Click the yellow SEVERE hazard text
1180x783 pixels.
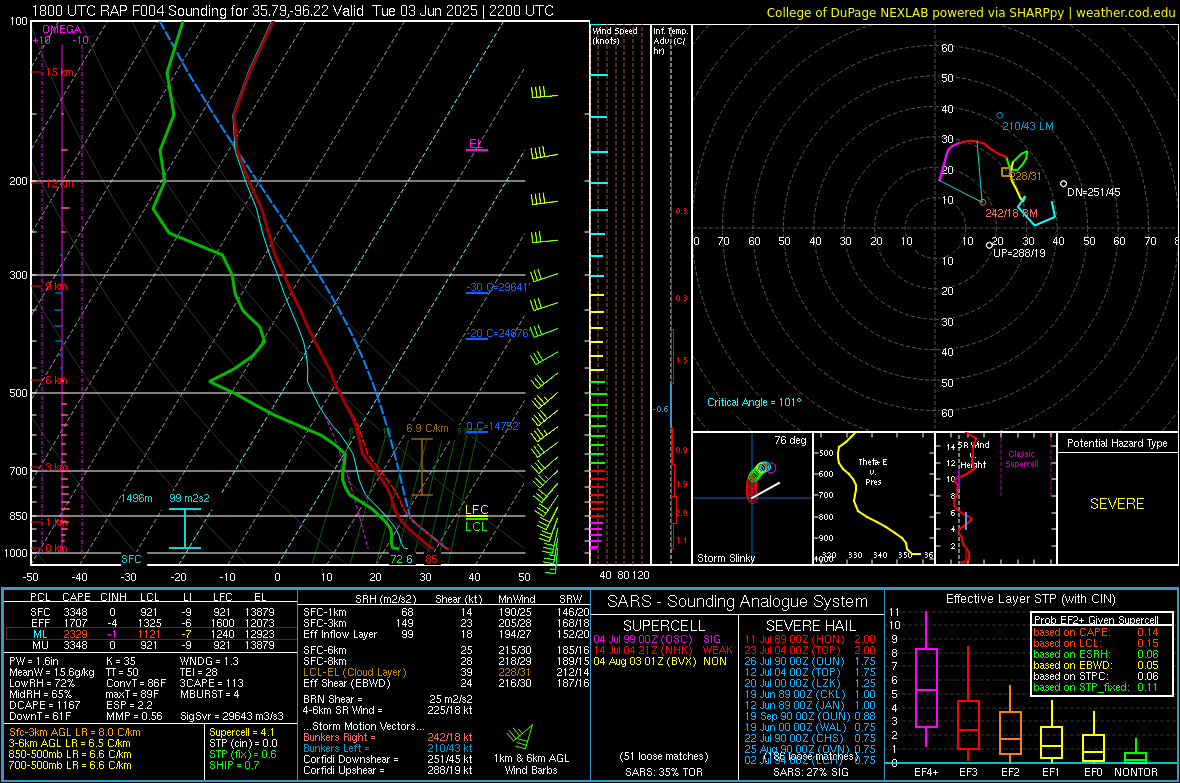tap(1117, 504)
